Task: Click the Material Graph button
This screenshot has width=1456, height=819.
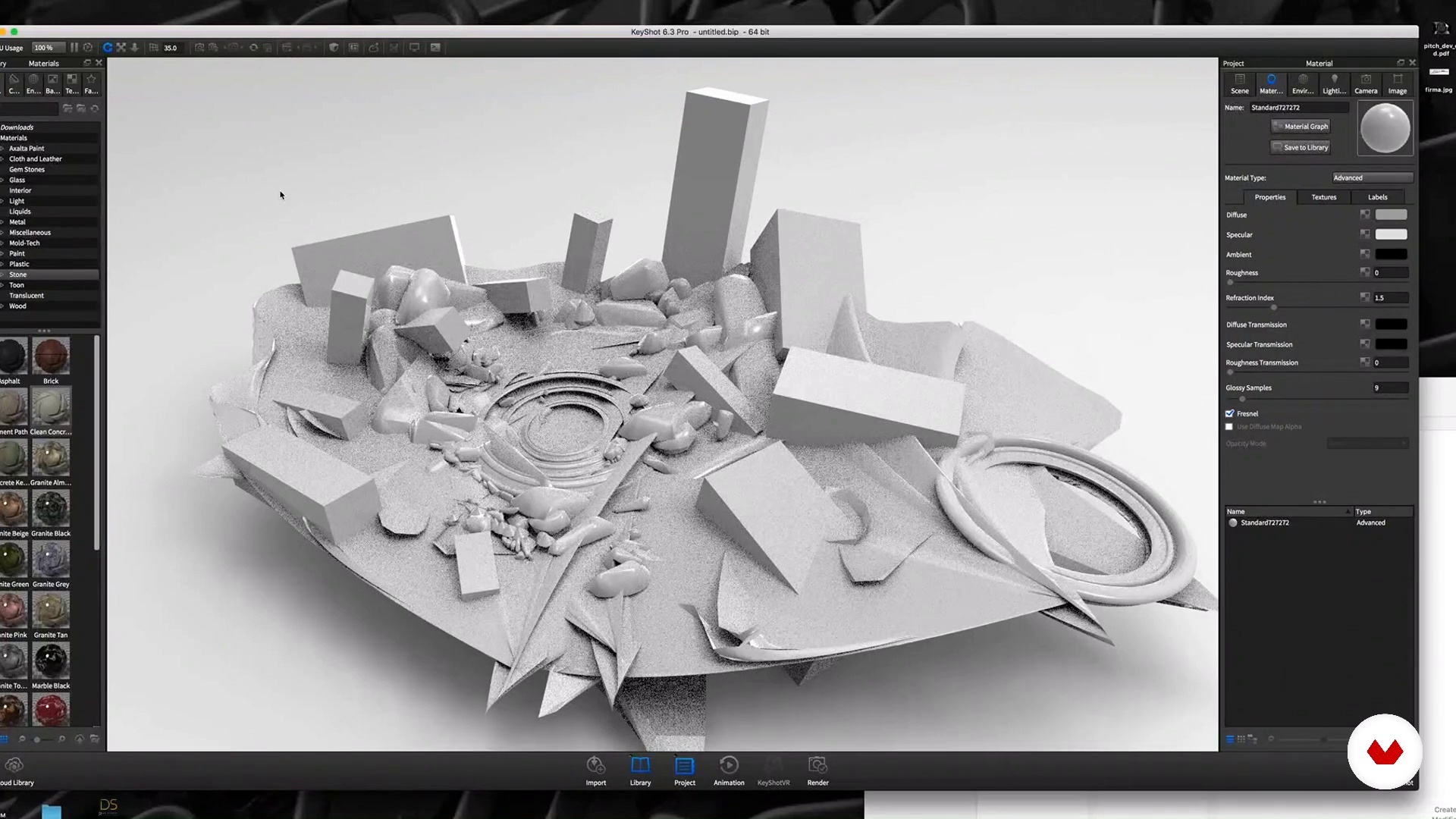Action: click(1301, 127)
